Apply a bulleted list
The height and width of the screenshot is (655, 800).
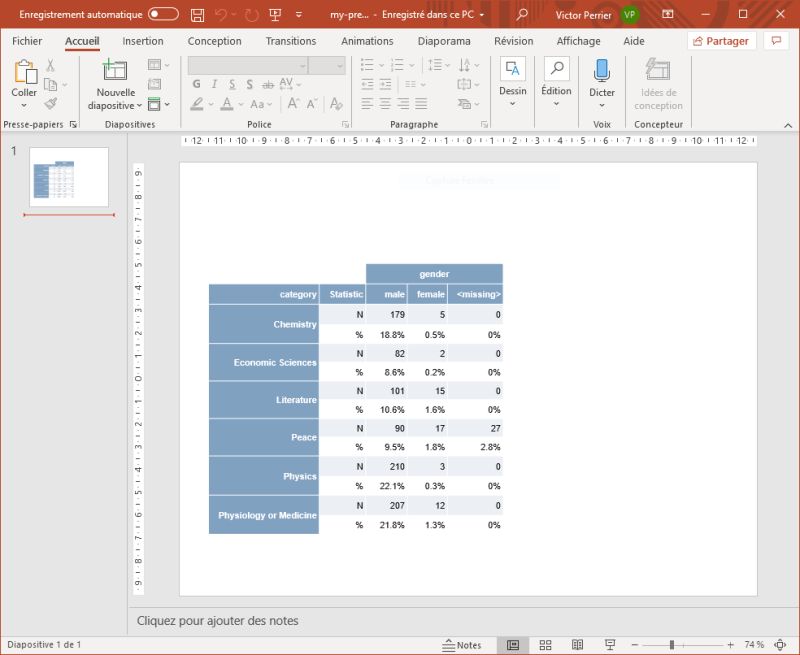pos(367,65)
